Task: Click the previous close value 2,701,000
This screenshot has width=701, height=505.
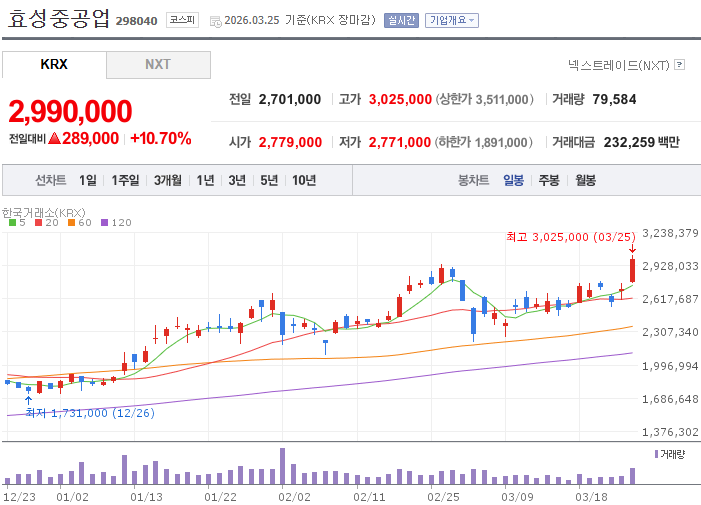Action: click(x=290, y=99)
